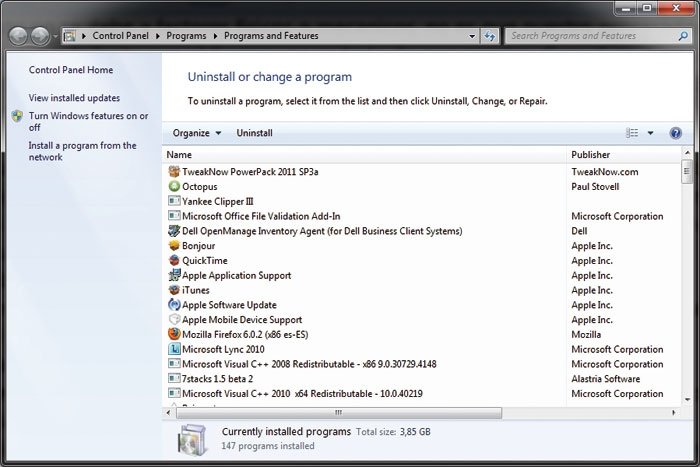
Task: Click the Microsoft Office File Validation Add-In icon
Action: 174,216
